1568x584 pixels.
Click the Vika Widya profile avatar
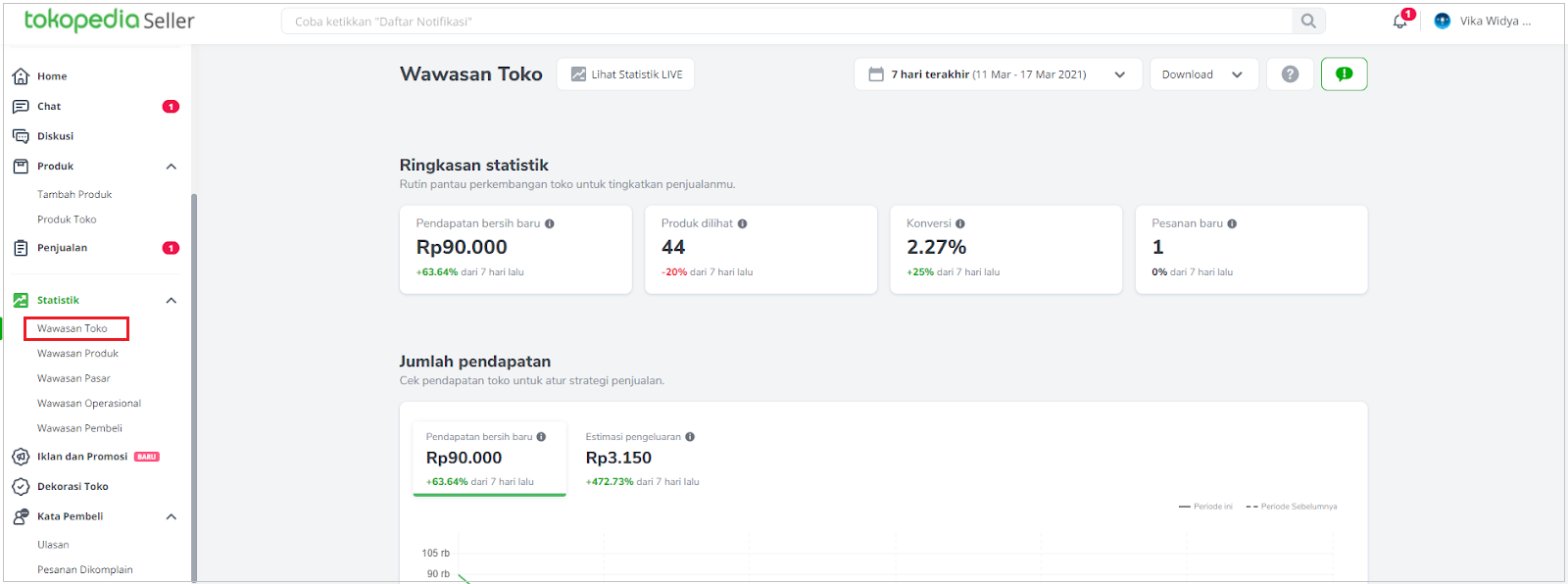click(x=1443, y=21)
